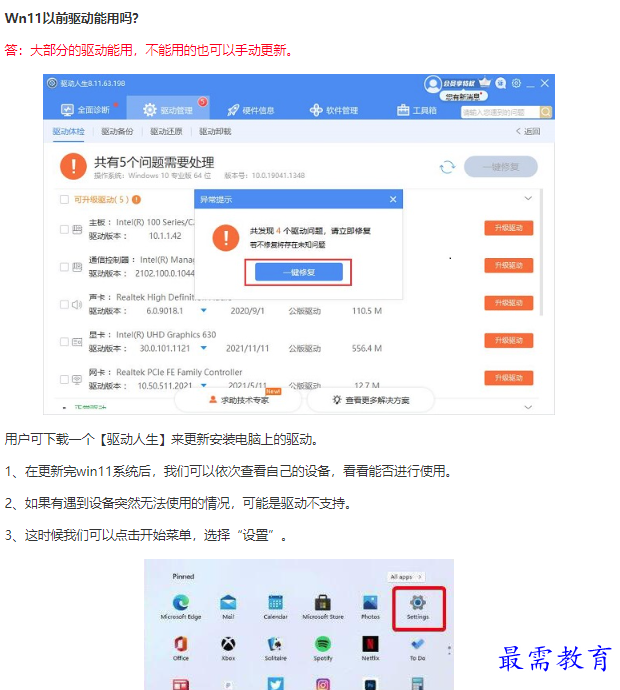This screenshot has width=620, height=690.
Task: Open the 硬件信息 tab
Action: tap(250, 110)
